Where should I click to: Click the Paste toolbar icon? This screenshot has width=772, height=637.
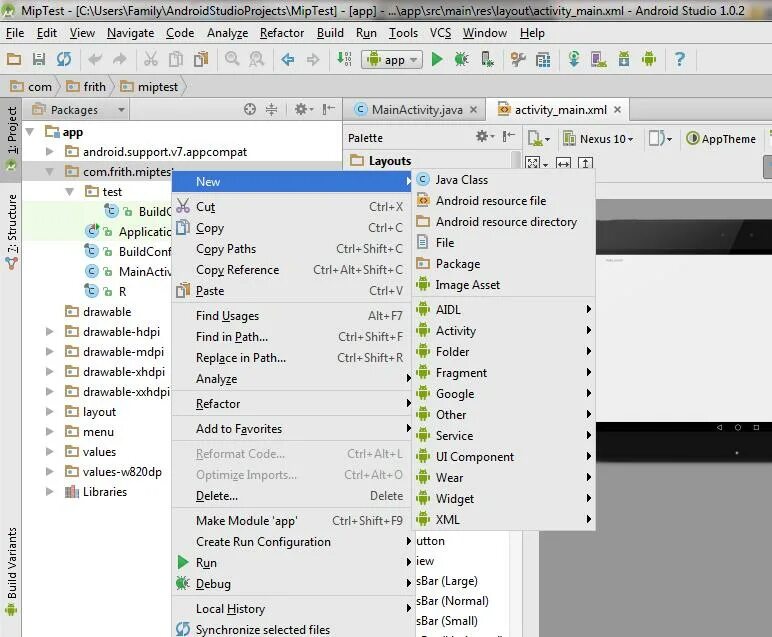point(201,60)
